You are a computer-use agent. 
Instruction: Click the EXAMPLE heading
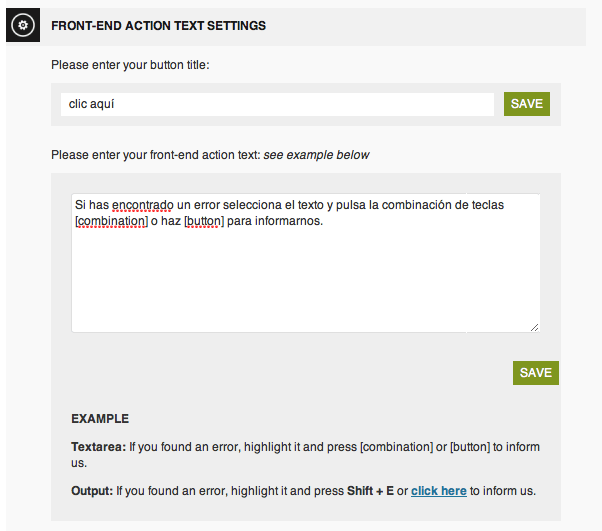pos(100,419)
